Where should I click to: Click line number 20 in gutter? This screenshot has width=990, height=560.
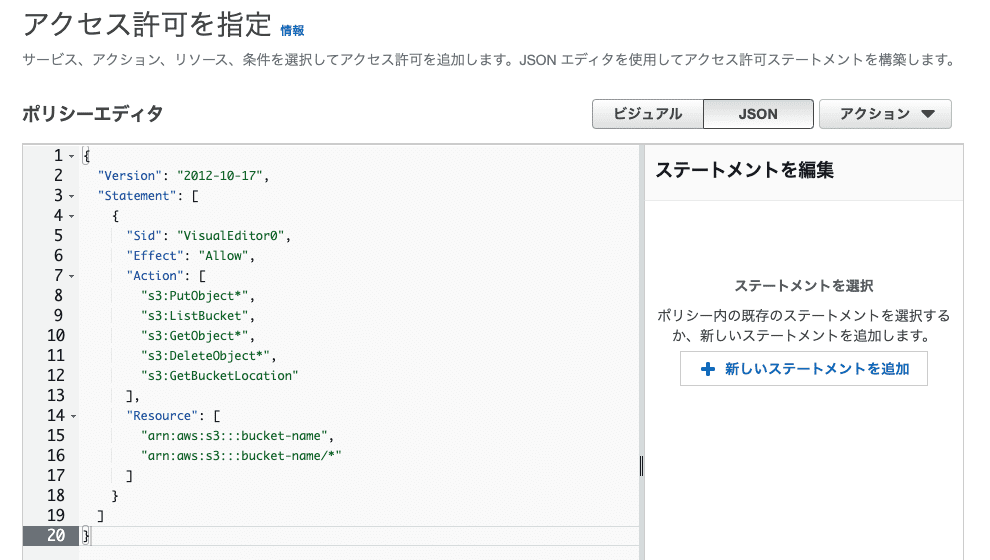pos(56,536)
